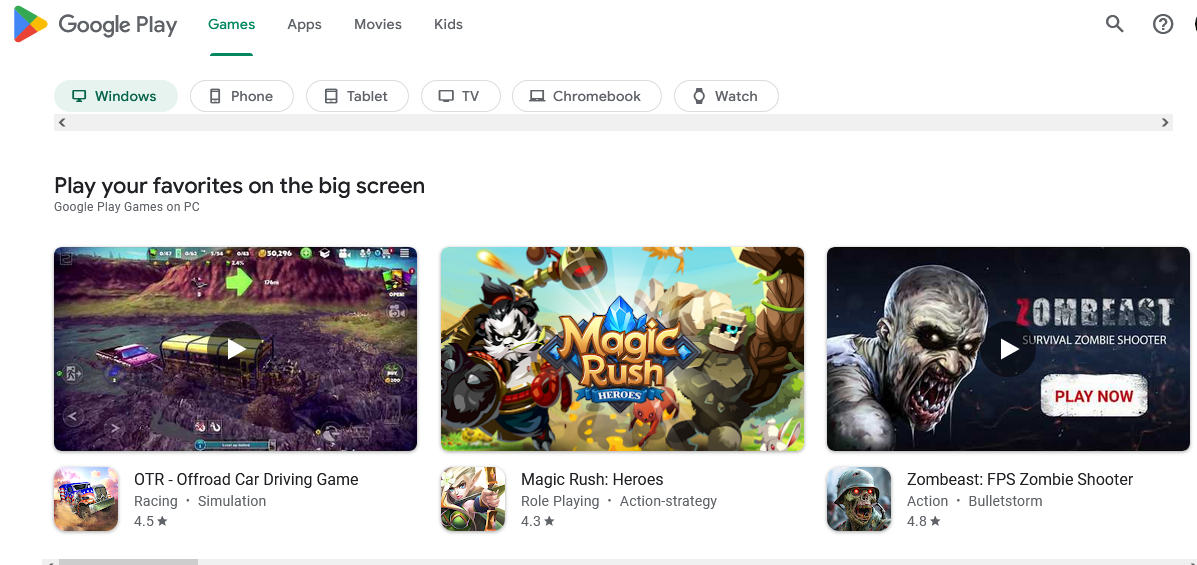Open the help question mark icon
The image size is (1197, 565).
[x=1163, y=24]
